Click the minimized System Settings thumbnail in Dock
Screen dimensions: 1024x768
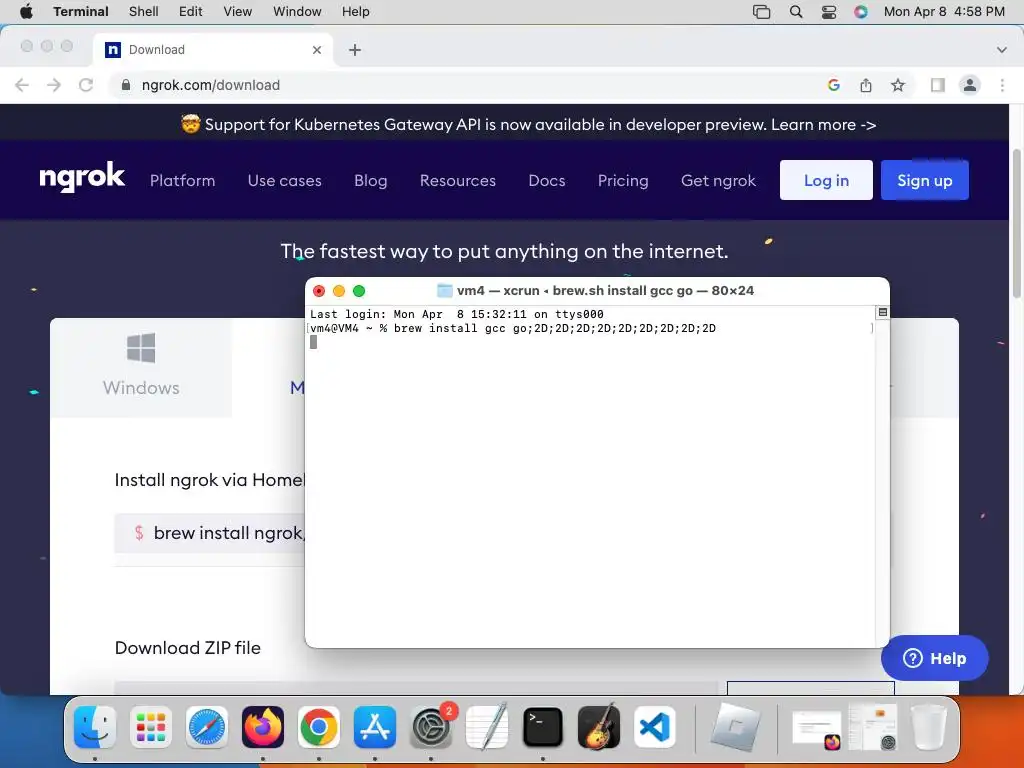(873, 727)
